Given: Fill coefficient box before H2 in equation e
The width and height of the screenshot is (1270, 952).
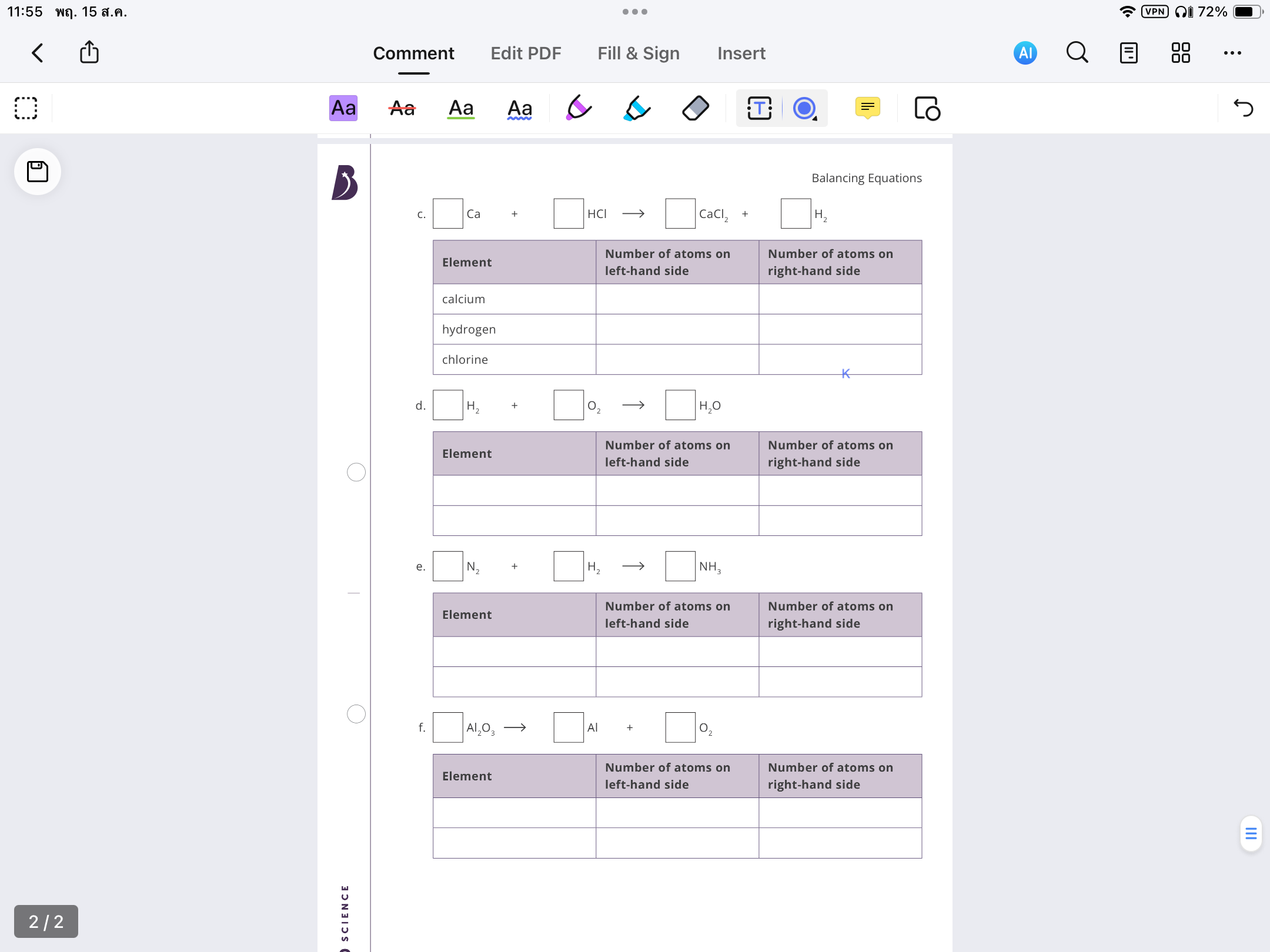Looking at the screenshot, I should coord(569,566).
